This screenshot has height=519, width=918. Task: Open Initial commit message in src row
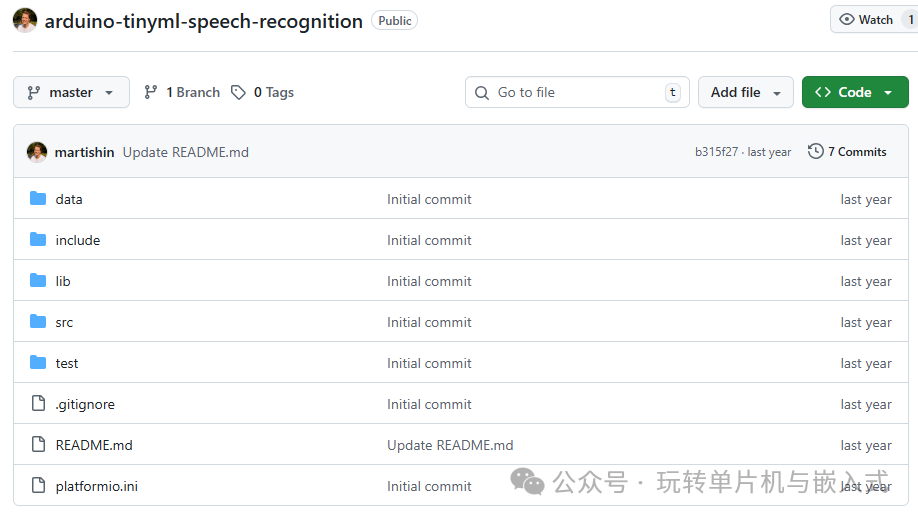tap(429, 322)
